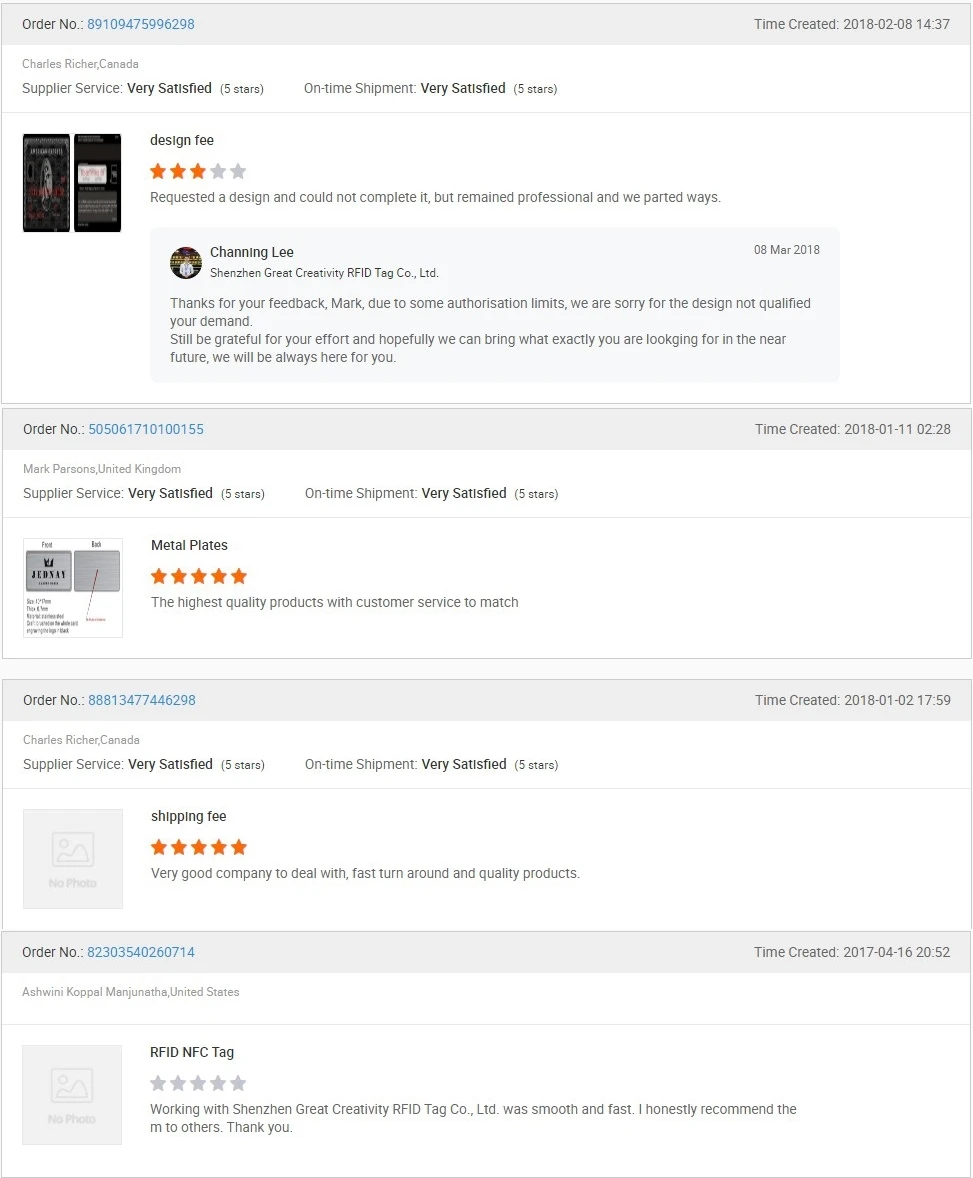
Task: Open order number 505061710100155 link
Action: point(146,429)
